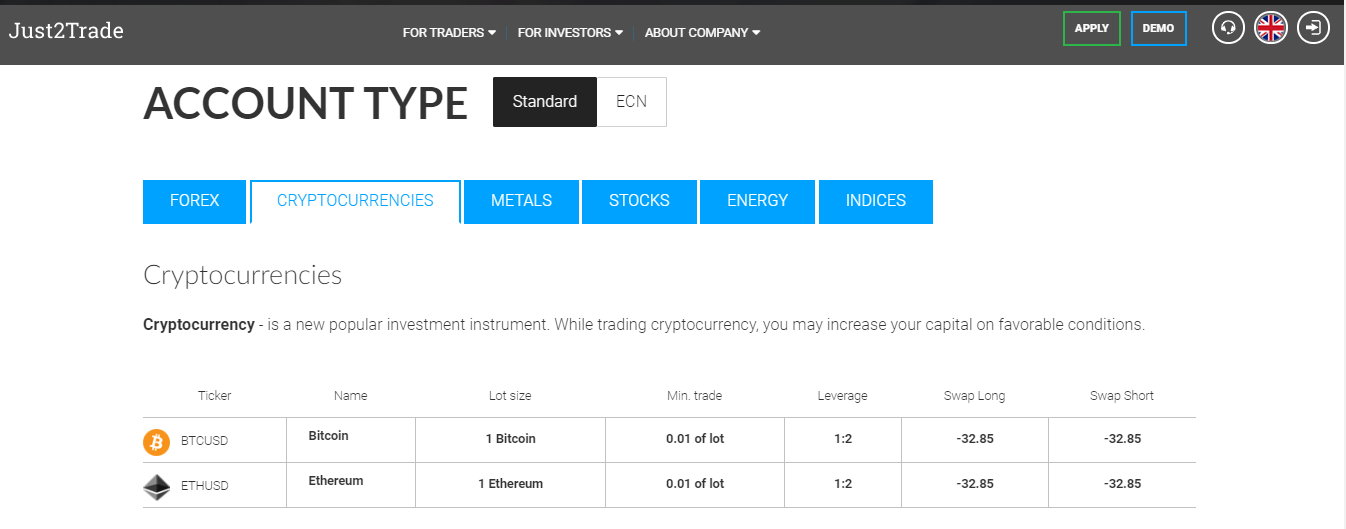Screen dimensions: 1346x529
Task: Switch to the Stocks tab
Action: click(x=639, y=201)
